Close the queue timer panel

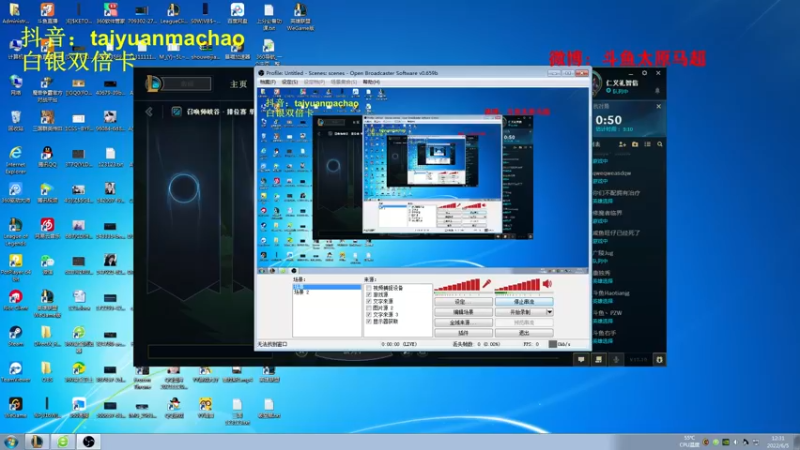tap(659, 107)
